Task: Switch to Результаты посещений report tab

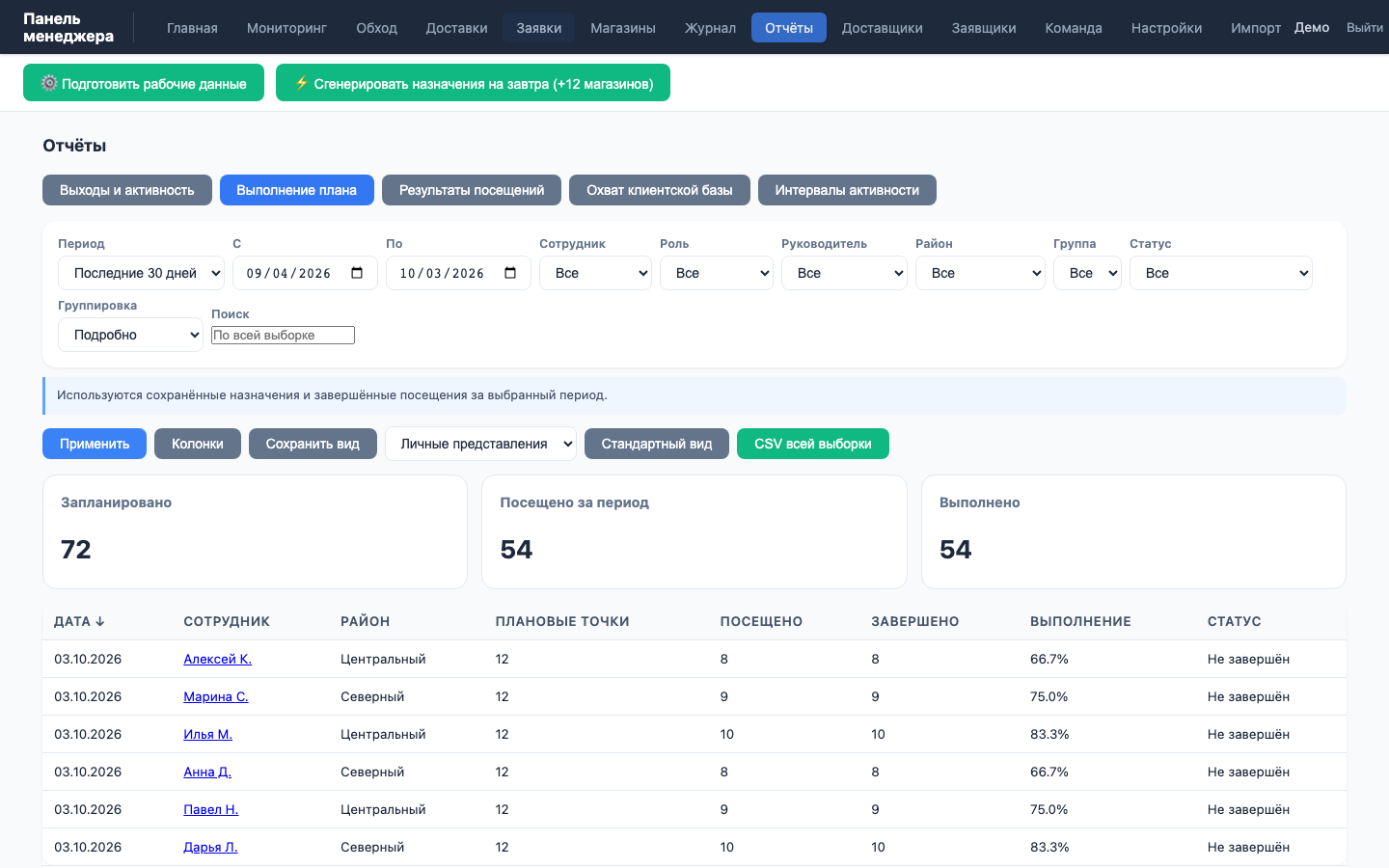Action: (472, 190)
